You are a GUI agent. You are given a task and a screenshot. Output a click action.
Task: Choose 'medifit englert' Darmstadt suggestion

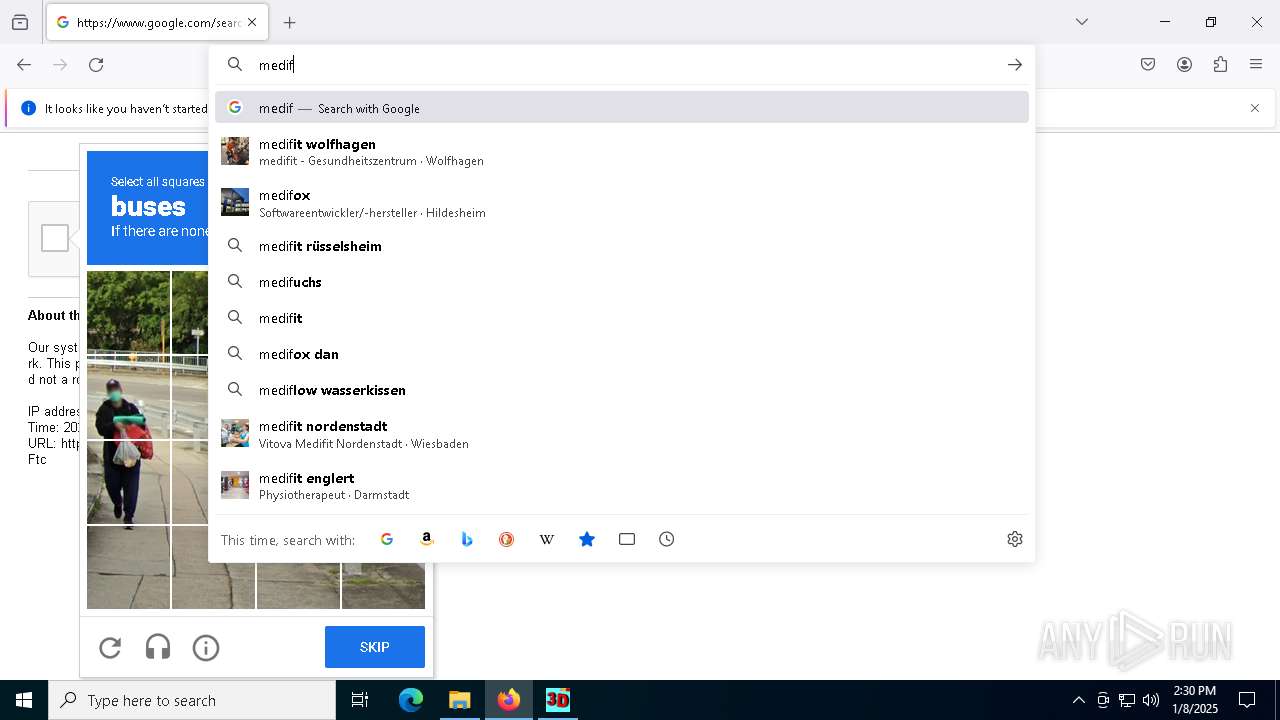click(622, 486)
